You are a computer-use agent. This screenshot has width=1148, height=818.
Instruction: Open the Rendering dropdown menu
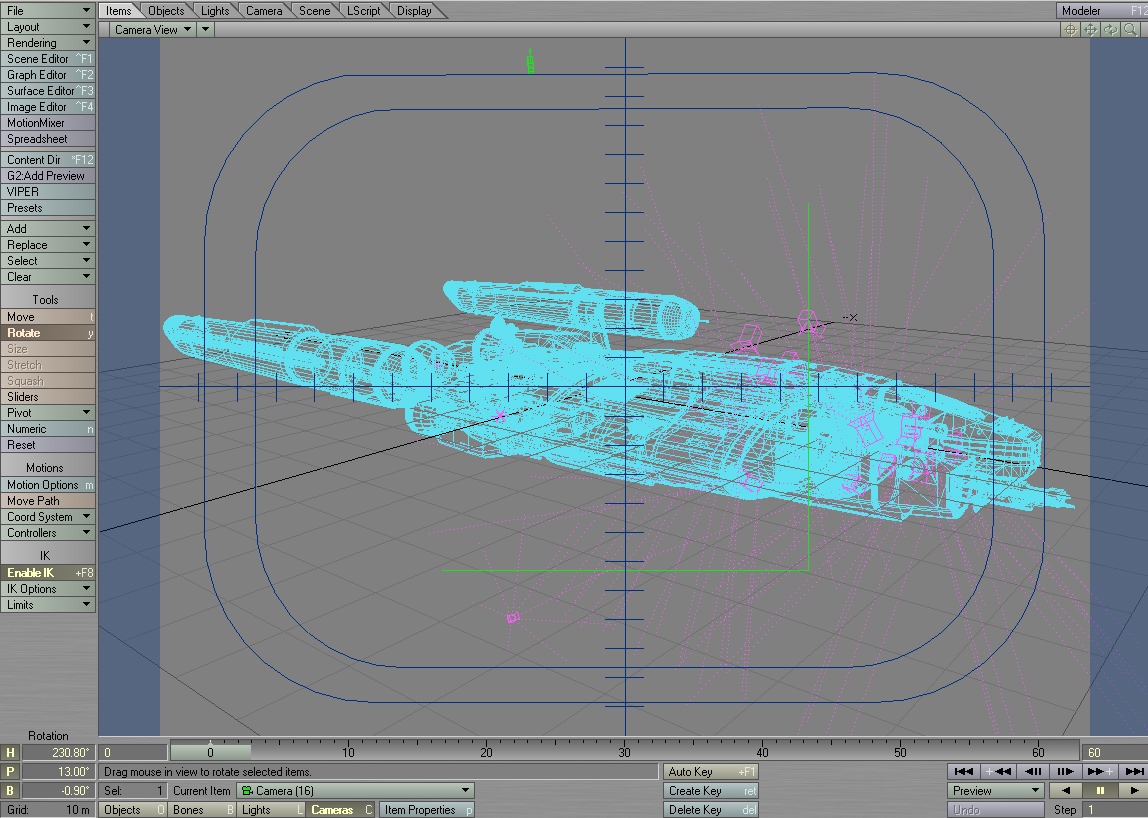[48, 42]
